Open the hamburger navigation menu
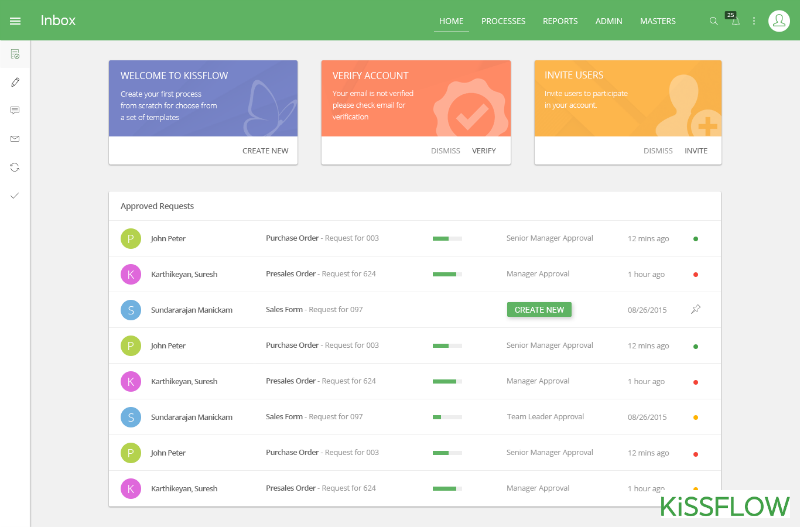The height and width of the screenshot is (527, 800). tap(15, 21)
